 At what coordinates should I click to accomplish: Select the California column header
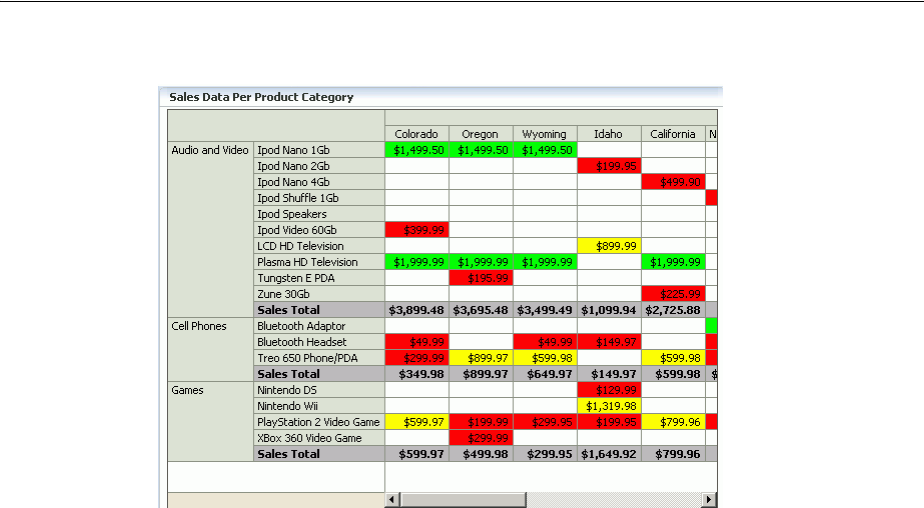(674, 134)
